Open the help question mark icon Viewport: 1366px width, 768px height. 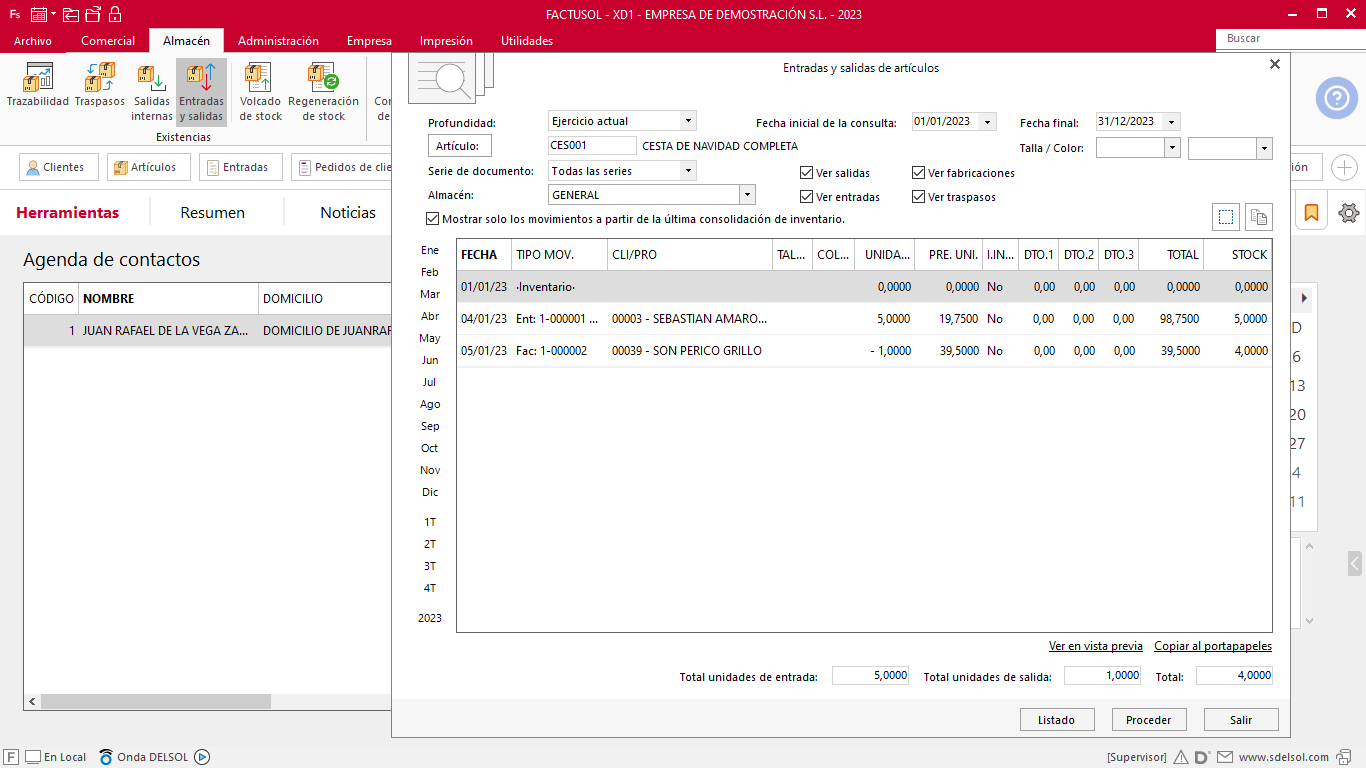[1336, 98]
